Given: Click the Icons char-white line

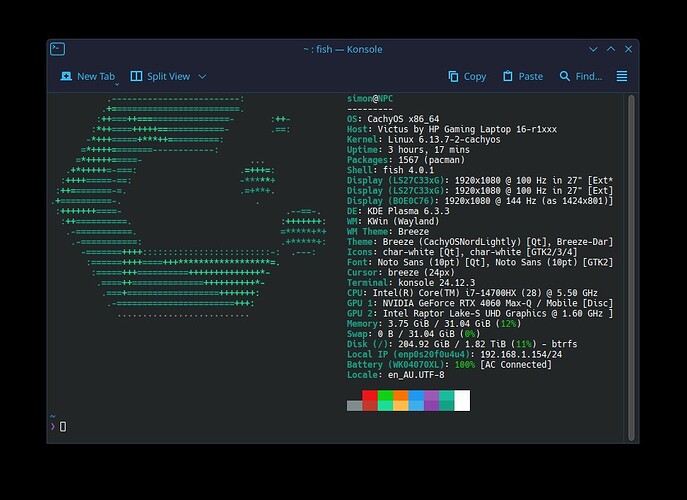Looking at the screenshot, I should (x=462, y=252).
